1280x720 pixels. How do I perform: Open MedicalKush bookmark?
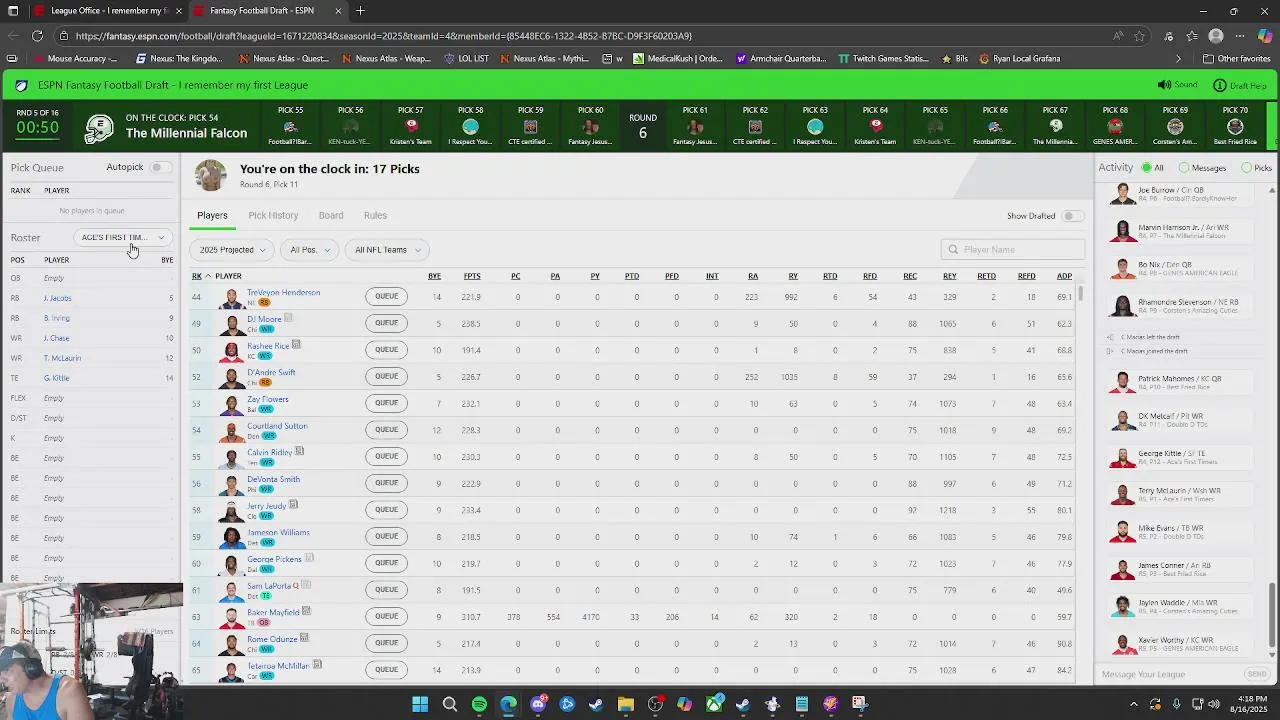pyautogui.click(x=677, y=59)
